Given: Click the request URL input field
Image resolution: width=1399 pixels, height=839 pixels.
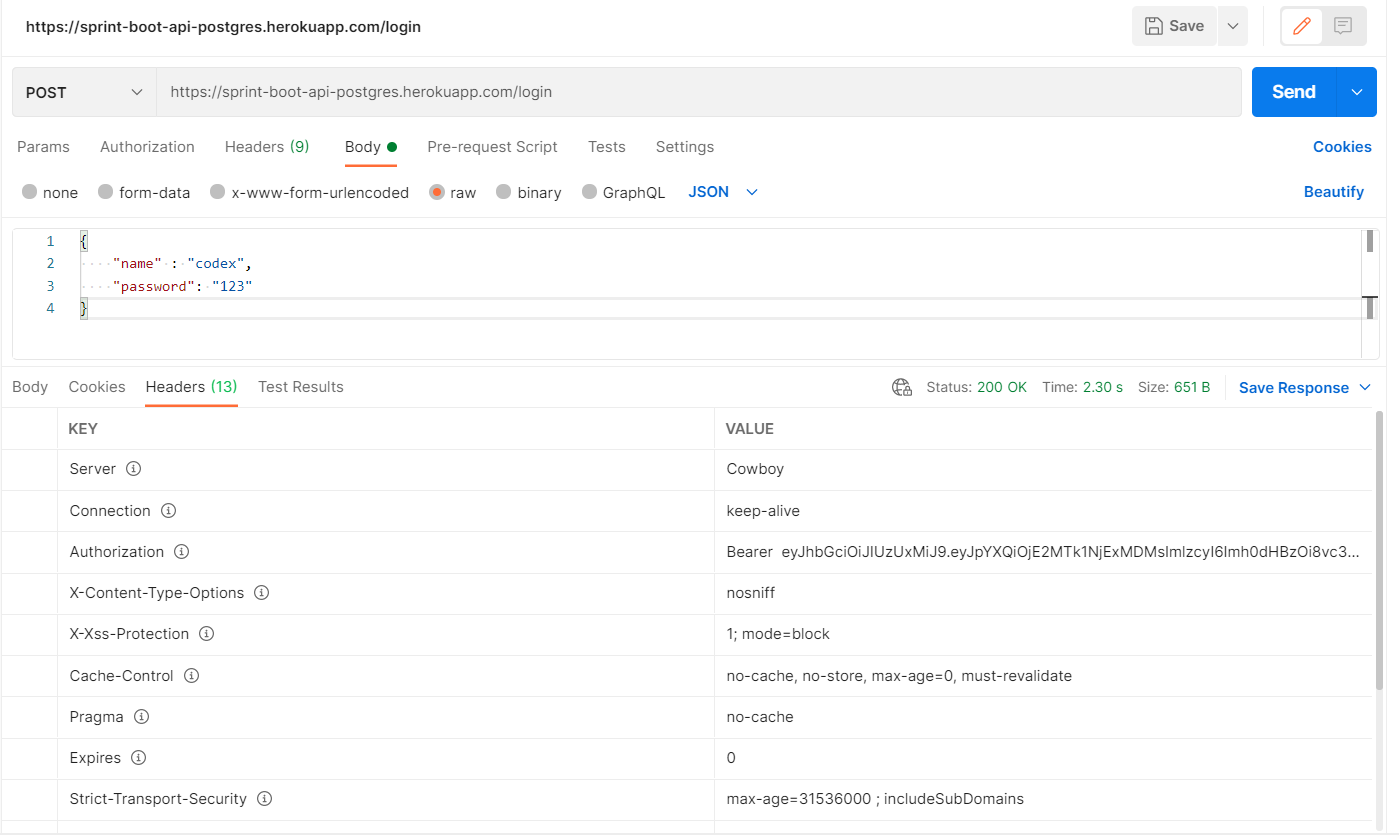Looking at the screenshot, I should [x=698, y=92].
